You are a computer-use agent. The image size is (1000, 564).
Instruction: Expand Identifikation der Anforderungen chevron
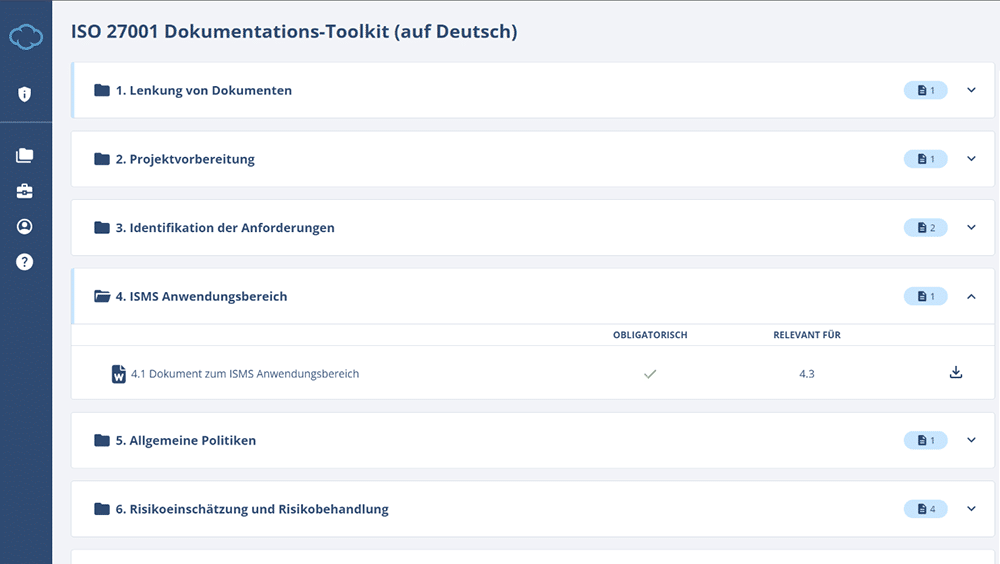tap(971, 227)
